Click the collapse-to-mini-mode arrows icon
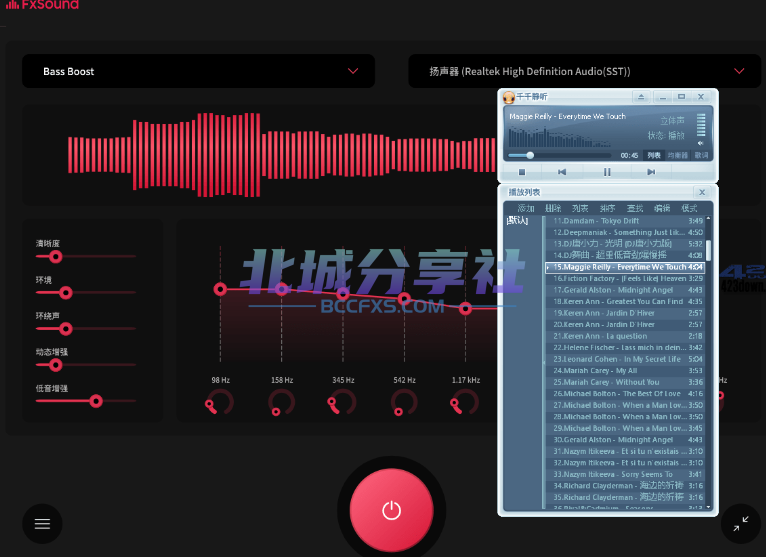Viewport: 766px width, 557px height. (740, 522)
